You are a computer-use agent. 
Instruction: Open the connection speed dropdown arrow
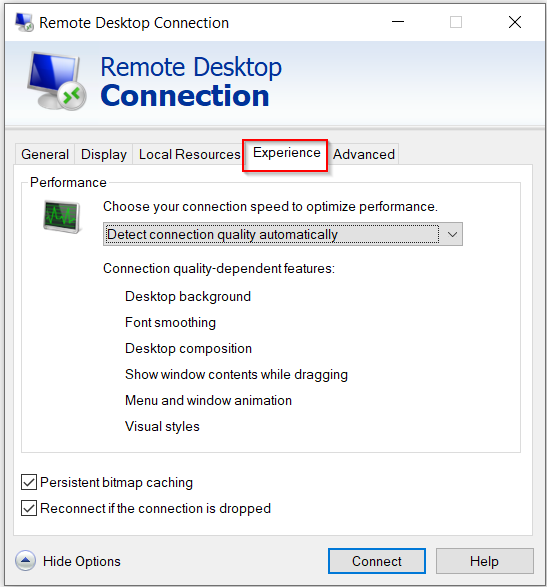point(452,234)
